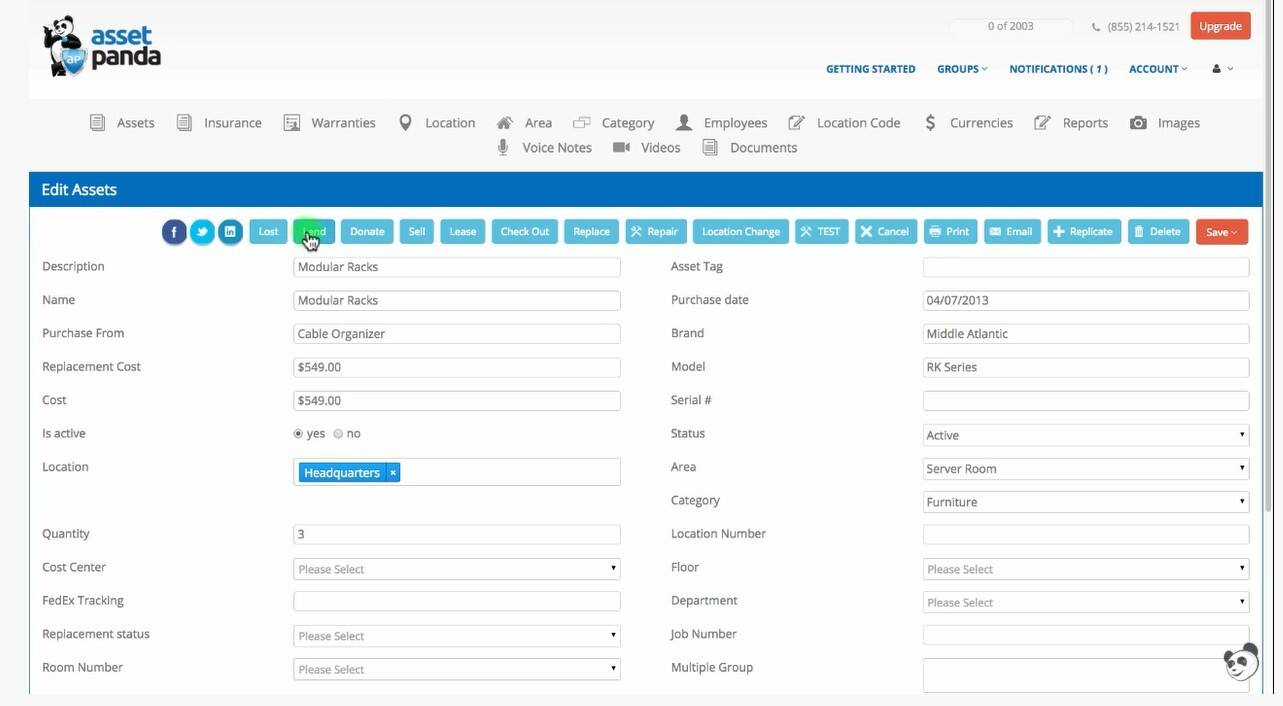This screenshot has height=706, width=1283.
Task: Open the ACCOUNT menu
Action: click(1157, 69)
